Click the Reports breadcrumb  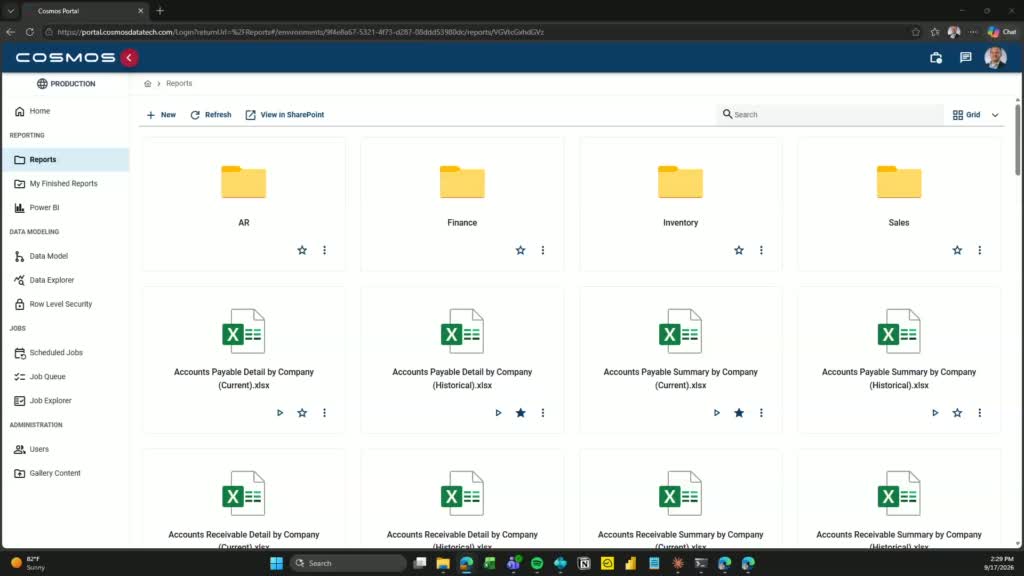pos(179,84)
